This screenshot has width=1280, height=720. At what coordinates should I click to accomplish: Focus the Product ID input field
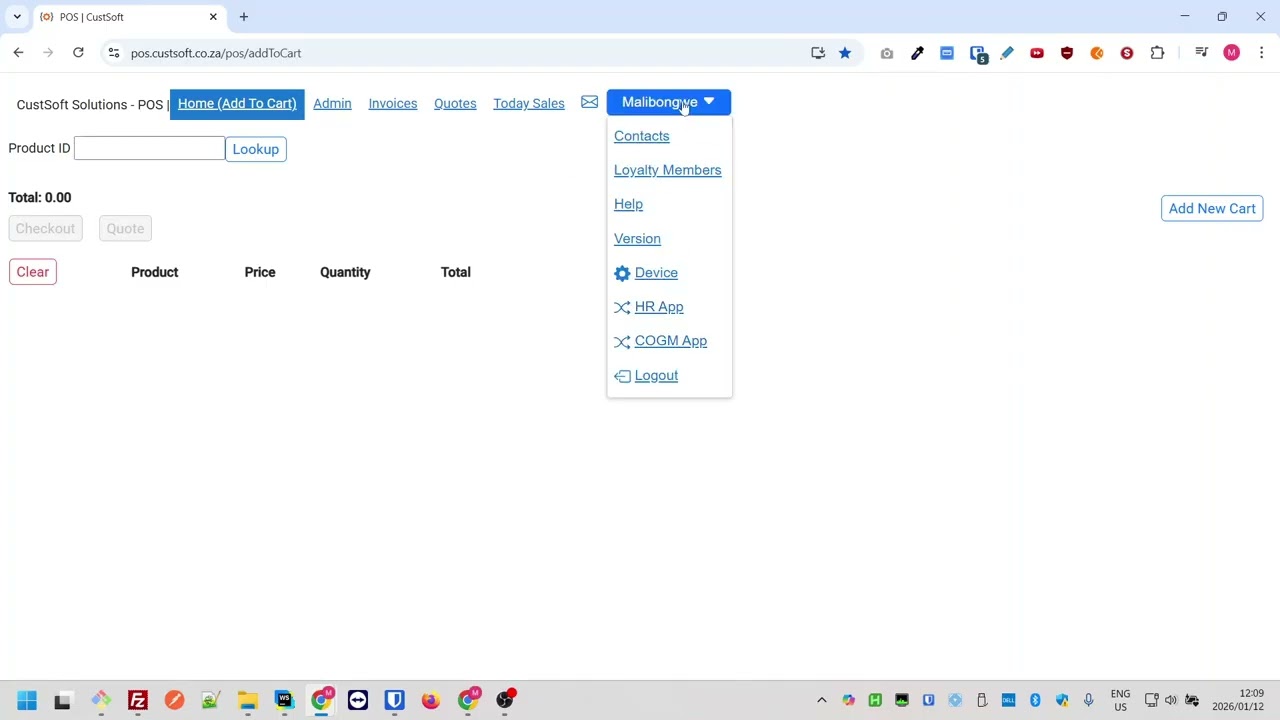pos(149,148)
